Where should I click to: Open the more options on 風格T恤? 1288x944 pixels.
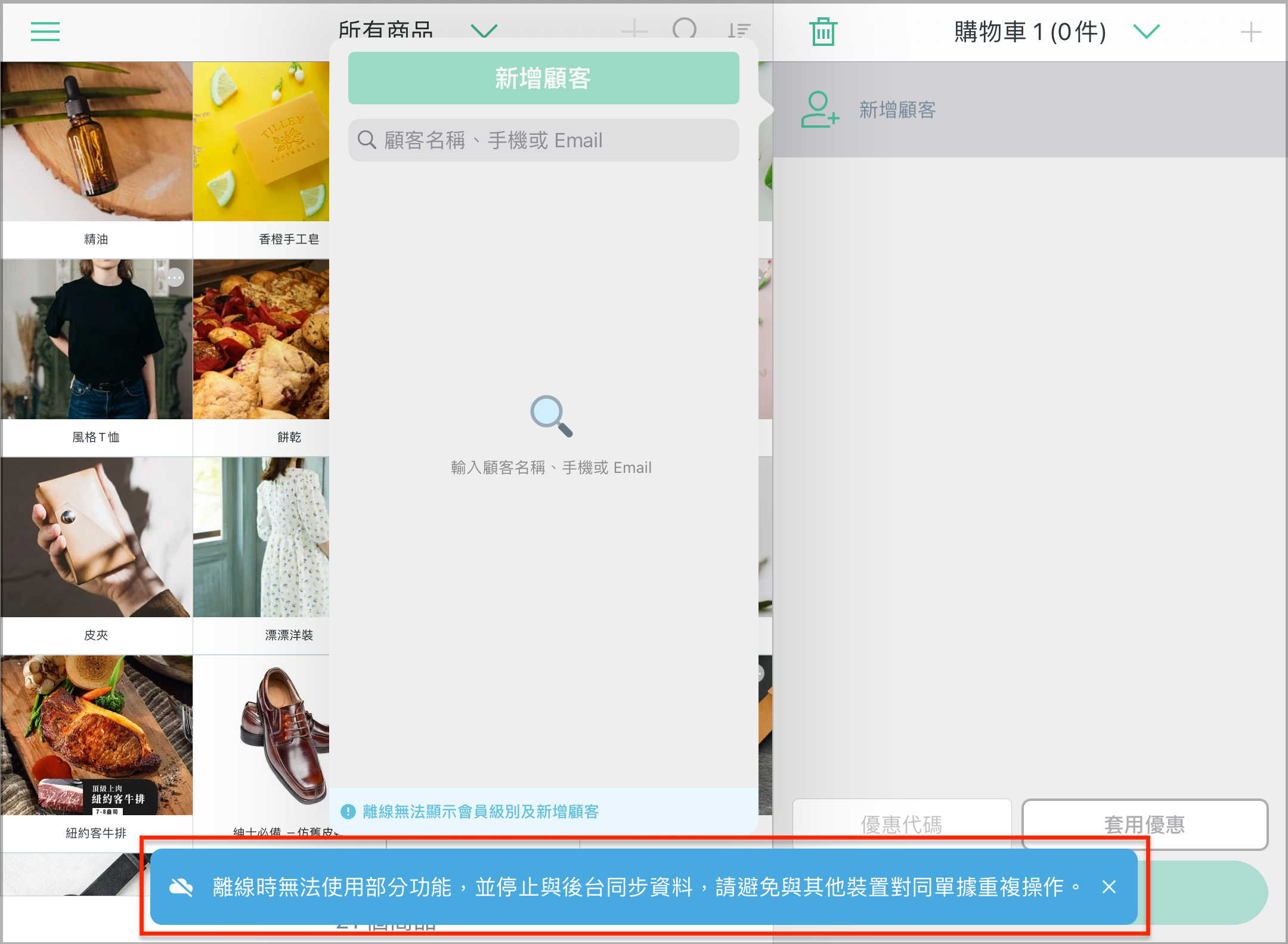(175, 277)
